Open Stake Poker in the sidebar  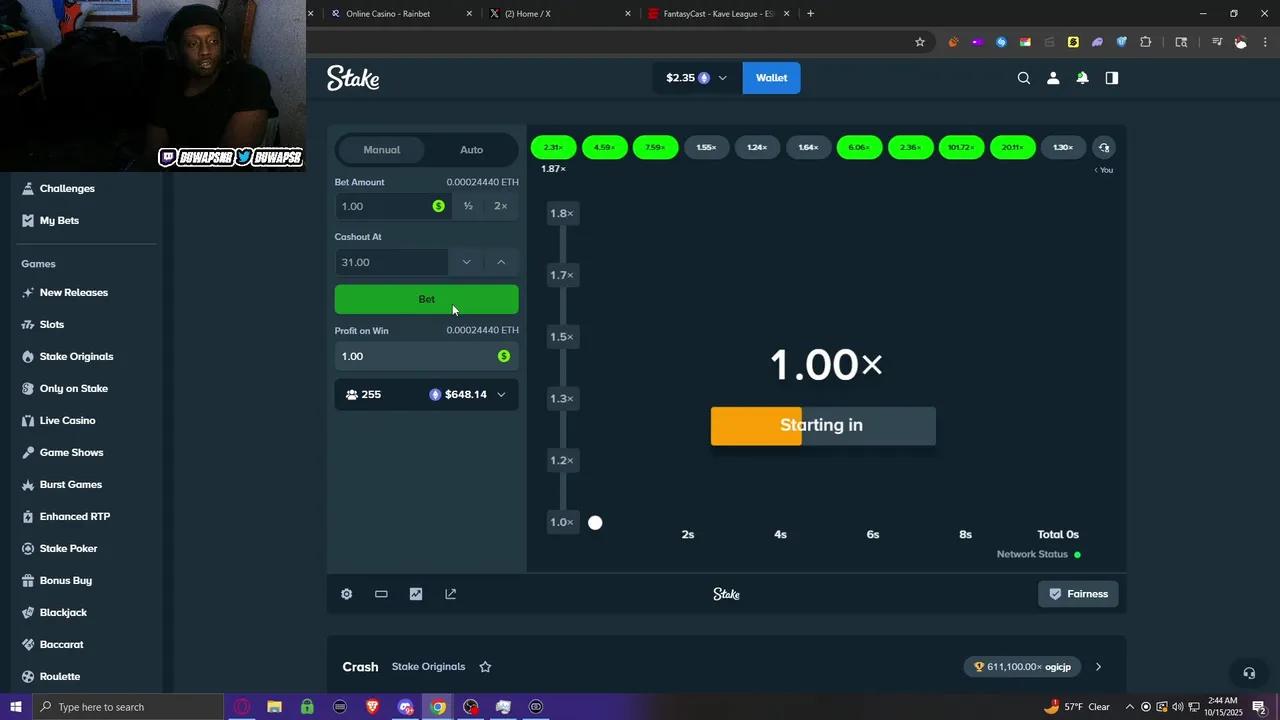coord(68,548)
